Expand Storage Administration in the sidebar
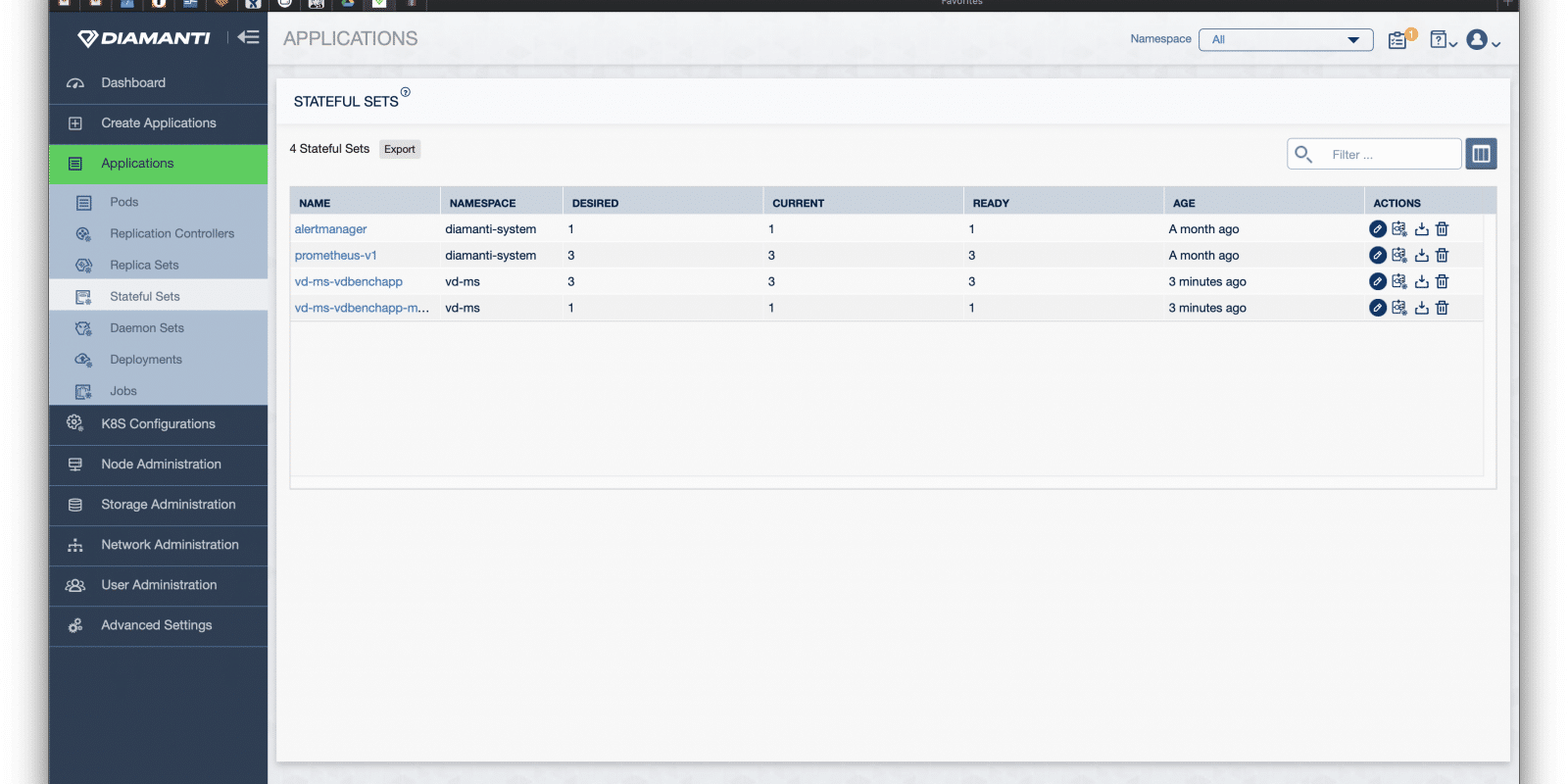Viewport: 1568px width, 784px height. (158, 505)
